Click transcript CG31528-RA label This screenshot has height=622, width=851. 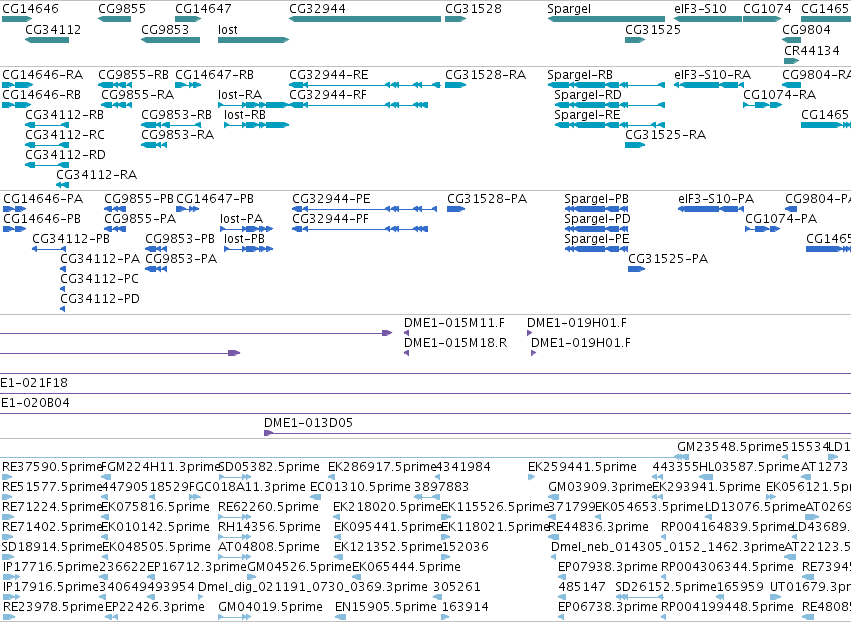pyautogui.click(x=486, y=74)
